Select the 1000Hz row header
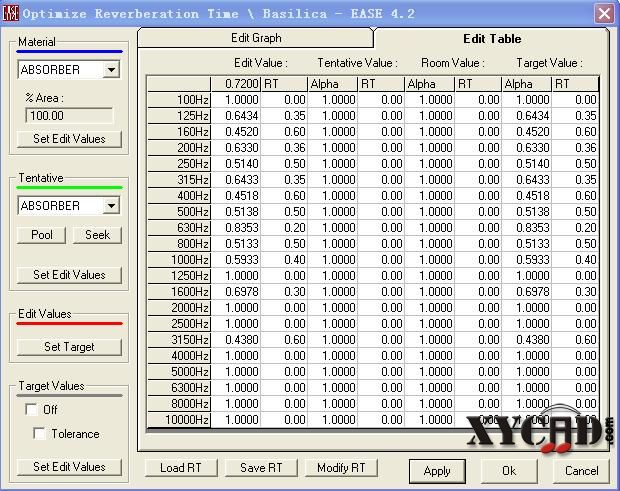Screen dimensions: 620x491 179,260
